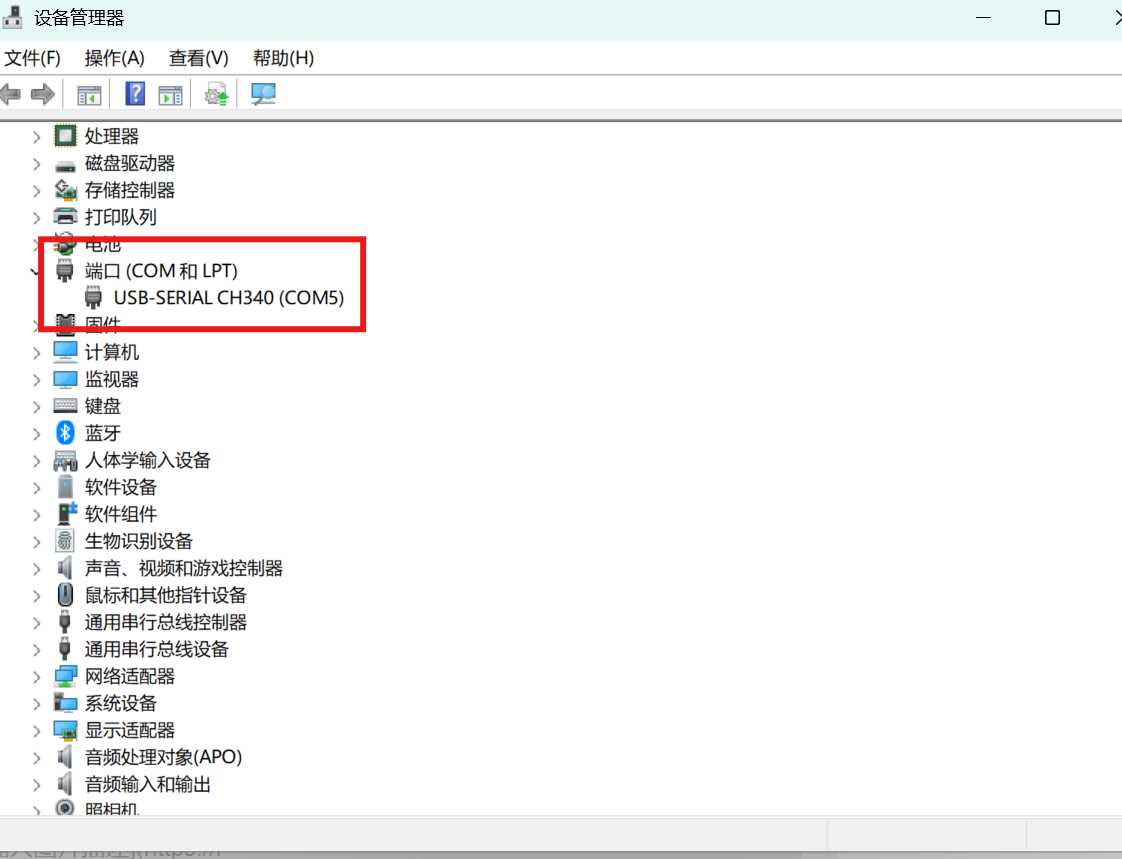
Task: Click the 网络适配器 network icon
Action: click(65, 676)
